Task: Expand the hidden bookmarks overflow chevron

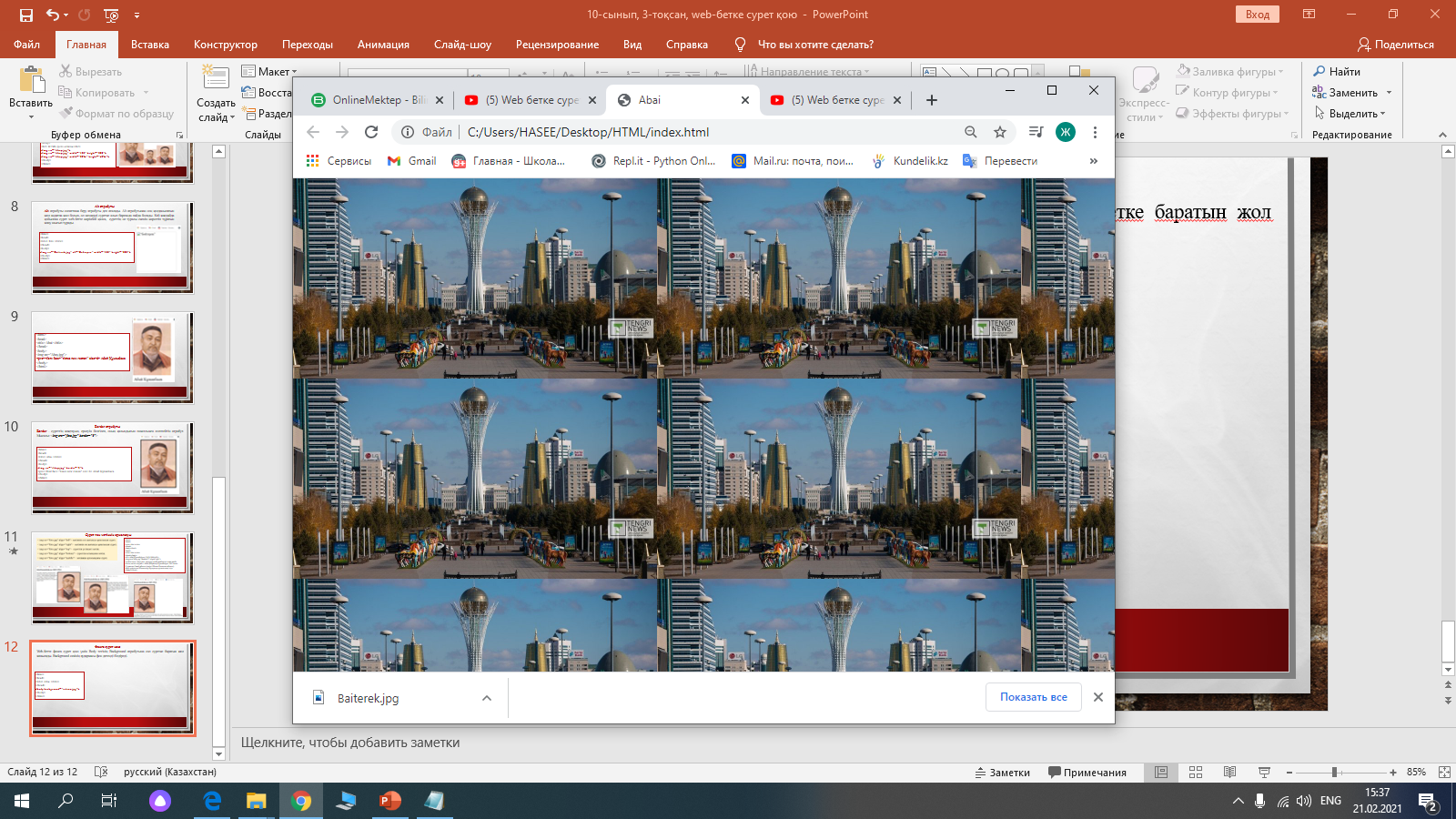Action: coord(1094,161)
